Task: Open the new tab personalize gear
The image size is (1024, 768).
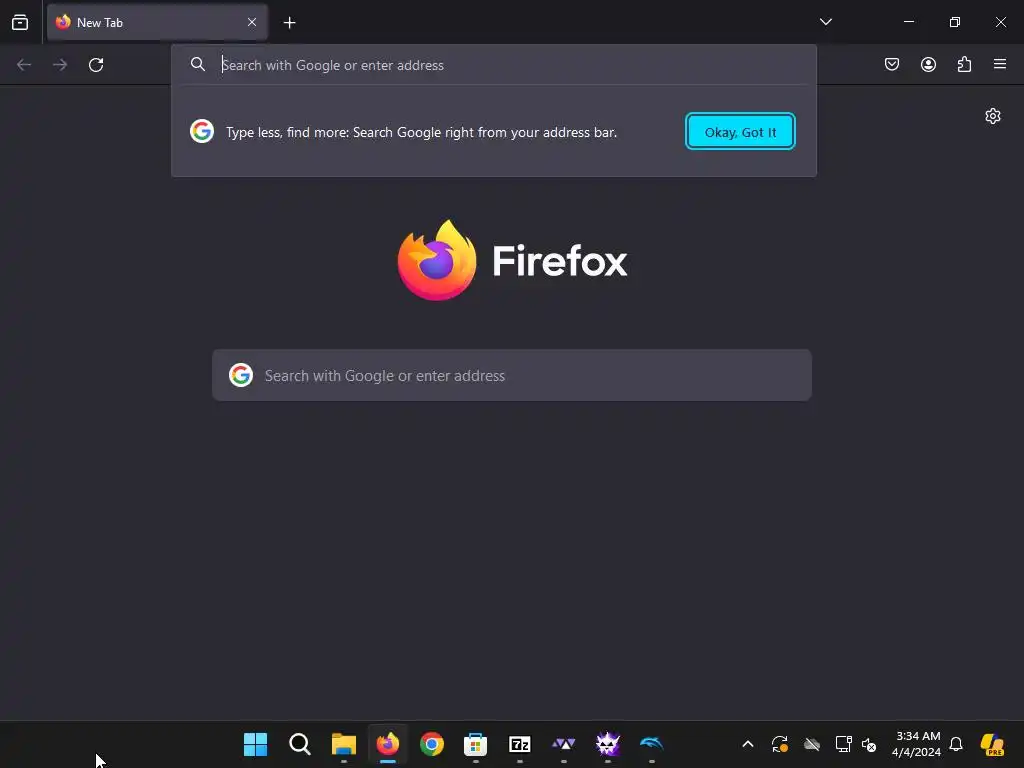Action: pos(993,116)
